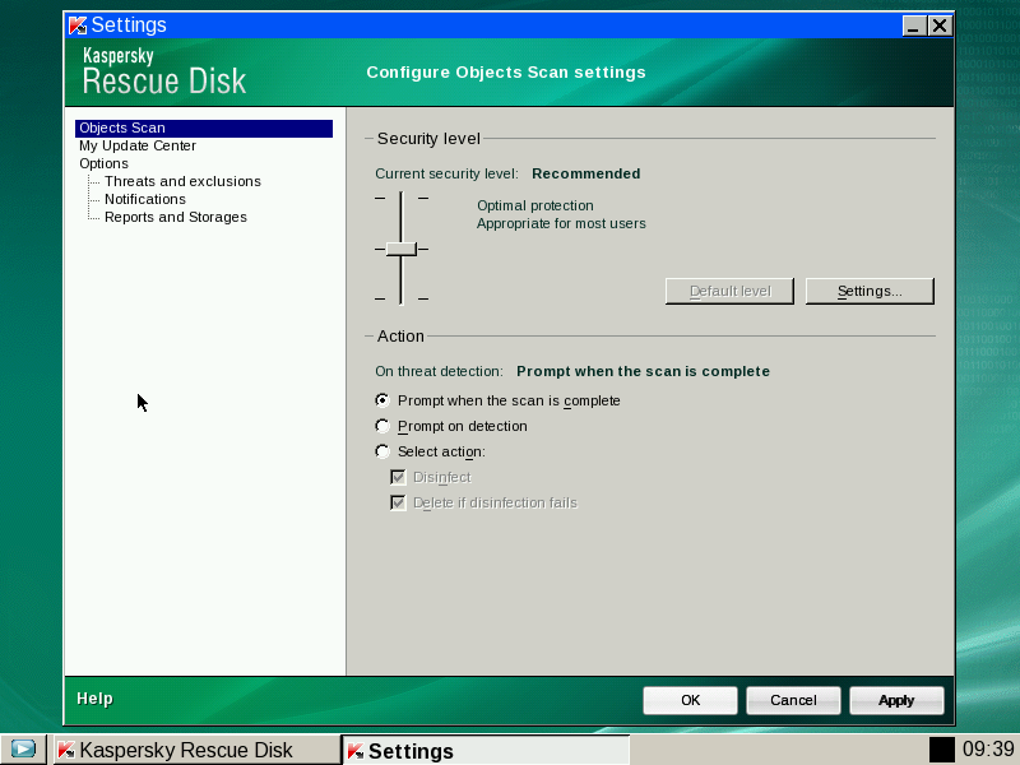Screen dimensions: 1020x765
Task: Click the Kaspersky logo icon in Settings title bar
Action: 77,25
